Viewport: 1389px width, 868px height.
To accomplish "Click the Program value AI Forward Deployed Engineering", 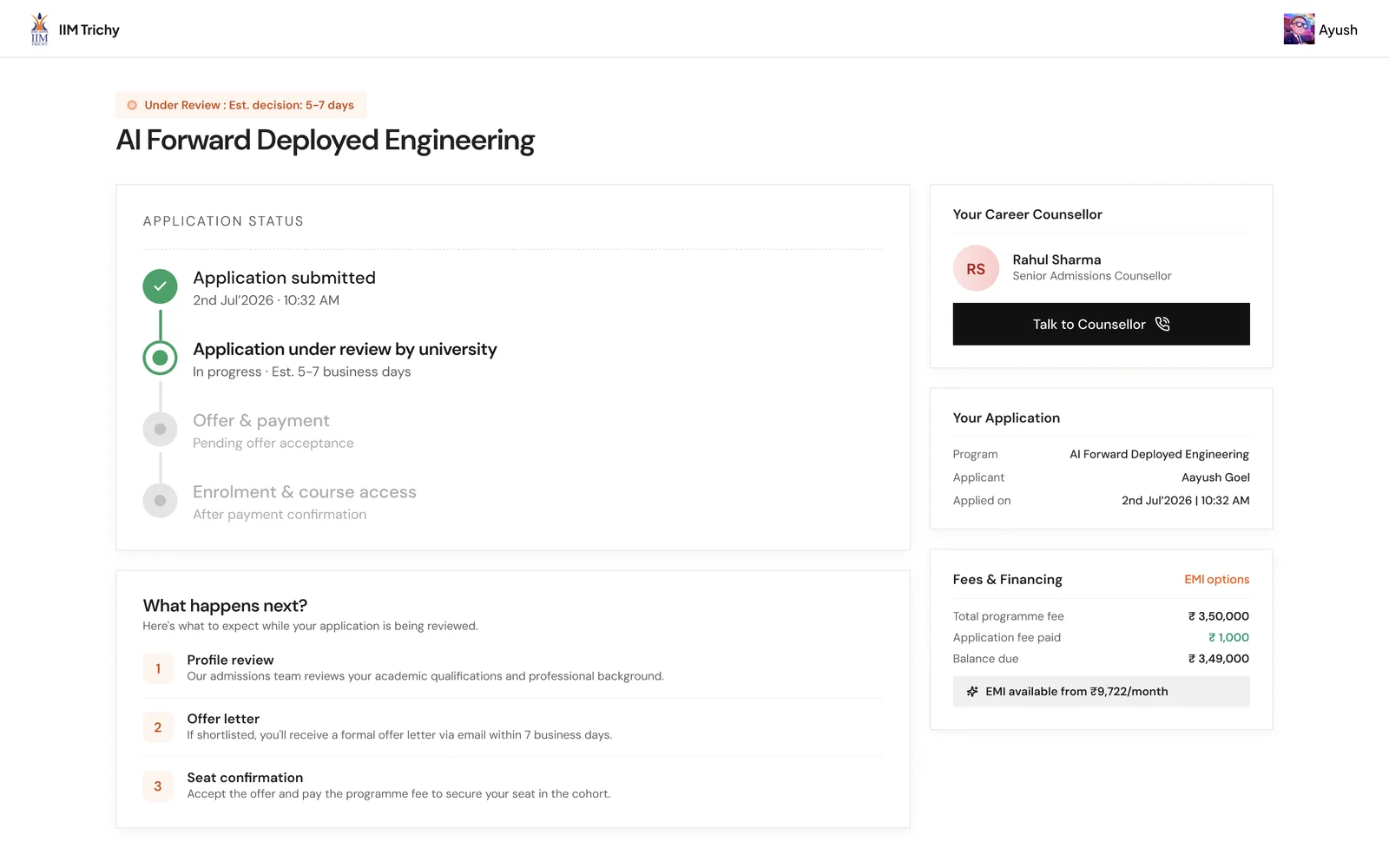I will pyautogui.click(x=1159, y=455).
